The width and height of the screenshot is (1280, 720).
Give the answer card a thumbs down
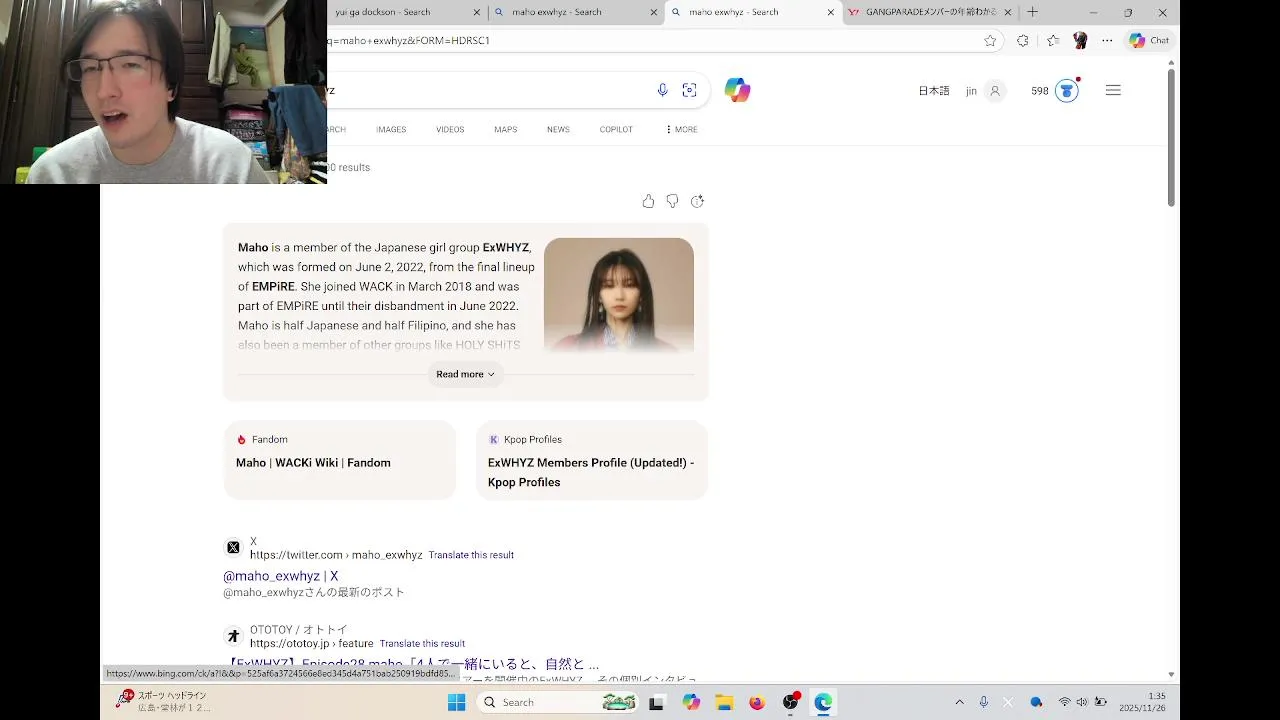[672, 201]
